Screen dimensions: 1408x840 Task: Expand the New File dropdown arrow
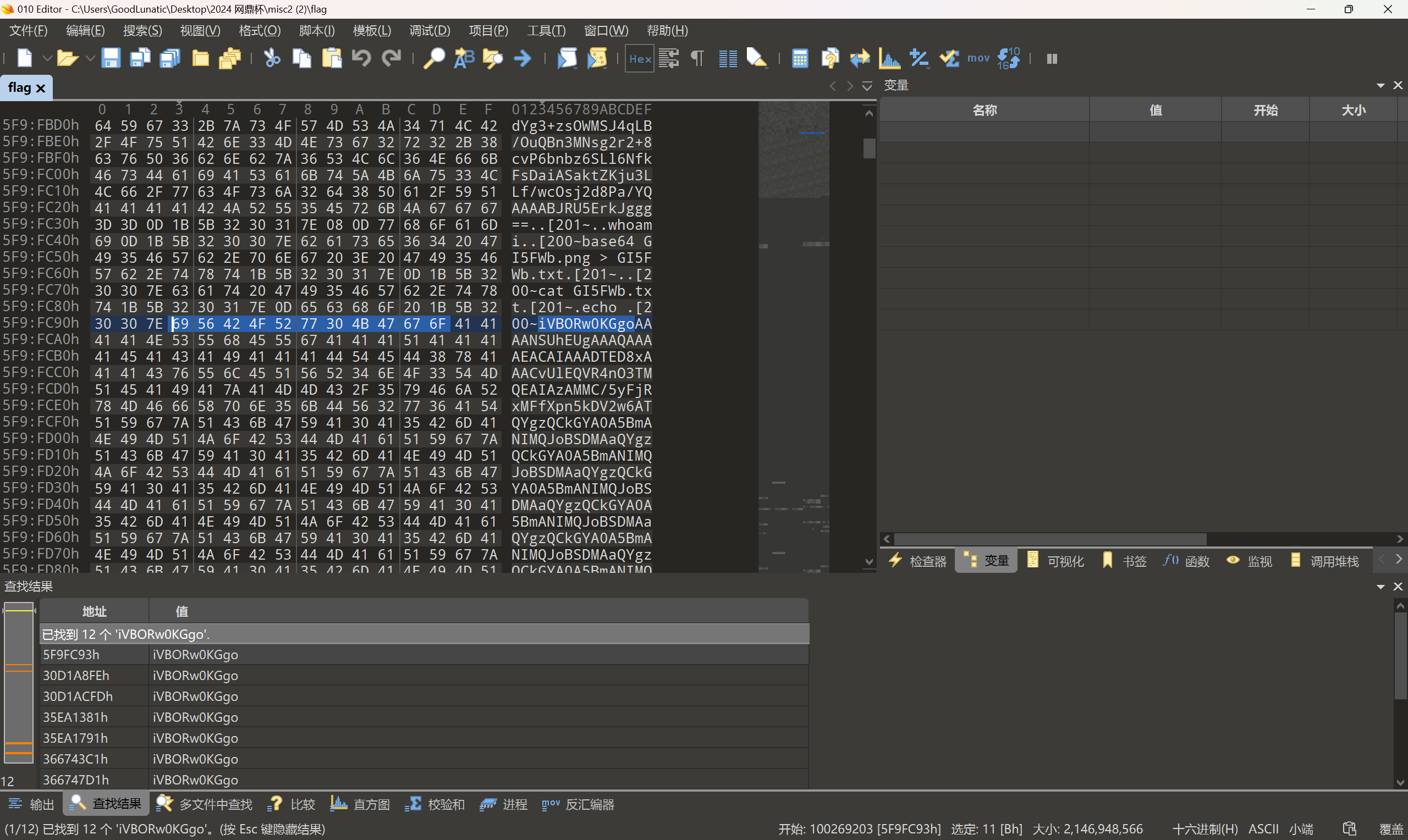tap(47, 58)
